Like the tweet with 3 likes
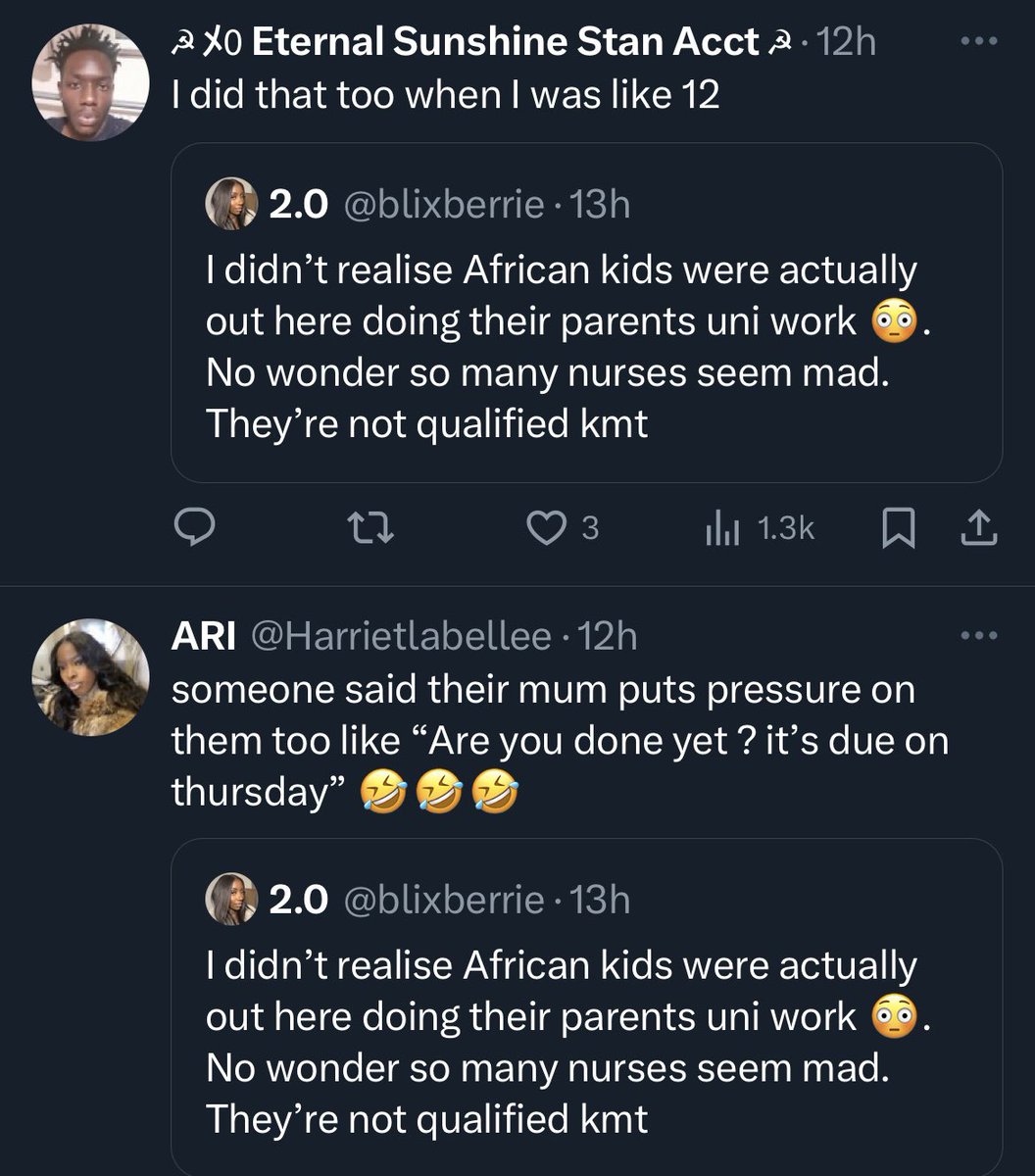This screenshot has width=1035, height=1176. [543, 529]
